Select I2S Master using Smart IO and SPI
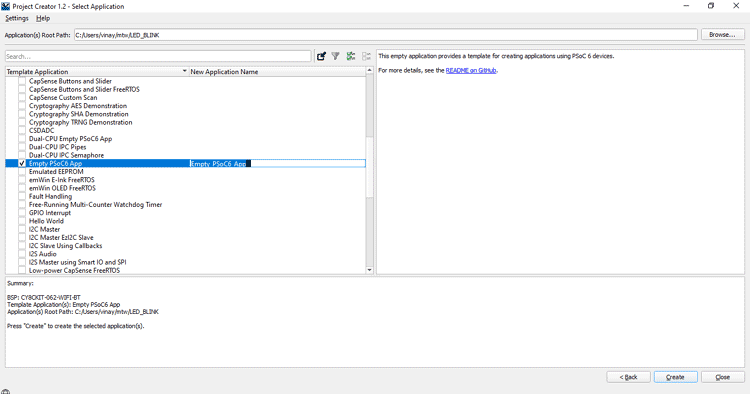The height and width of the screenshot is (394, 750). click(x=77, y=262)
